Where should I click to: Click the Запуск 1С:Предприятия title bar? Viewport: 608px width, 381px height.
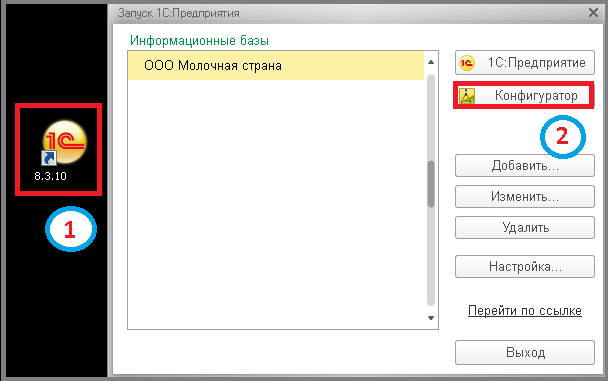pyautogui.click(x=349, y=13)
